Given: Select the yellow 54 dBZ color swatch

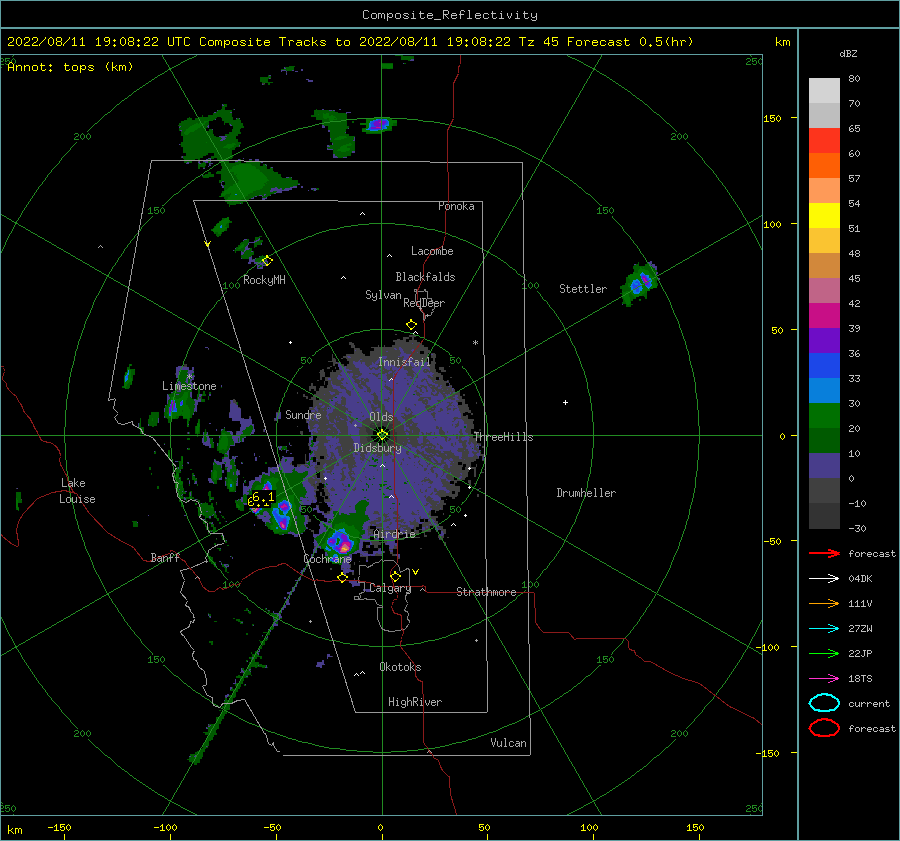Looking at the screenshot, I should 824,216.
